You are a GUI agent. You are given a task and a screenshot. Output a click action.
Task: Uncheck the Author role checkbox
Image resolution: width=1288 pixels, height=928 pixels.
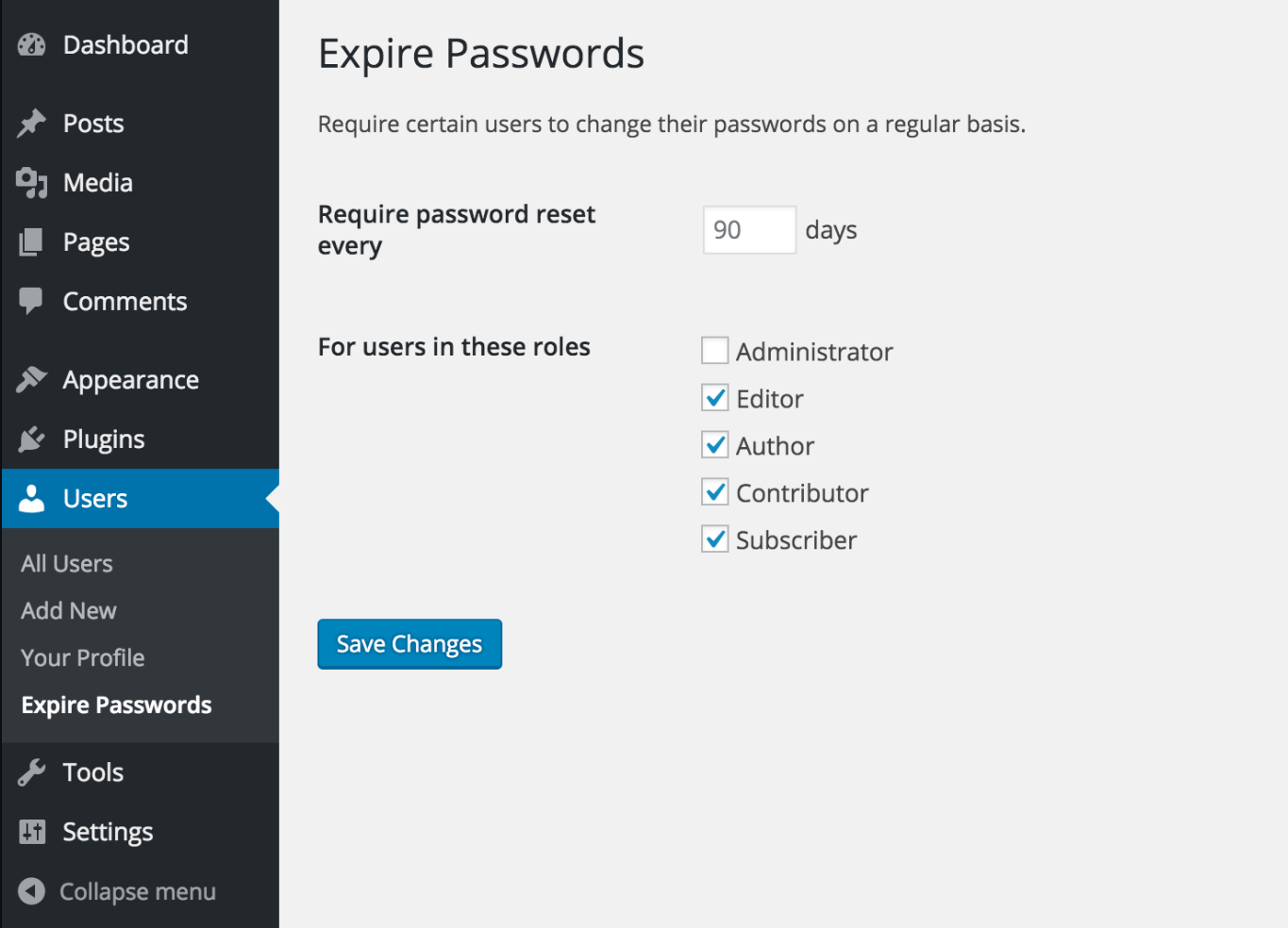(x=714, y=445)
